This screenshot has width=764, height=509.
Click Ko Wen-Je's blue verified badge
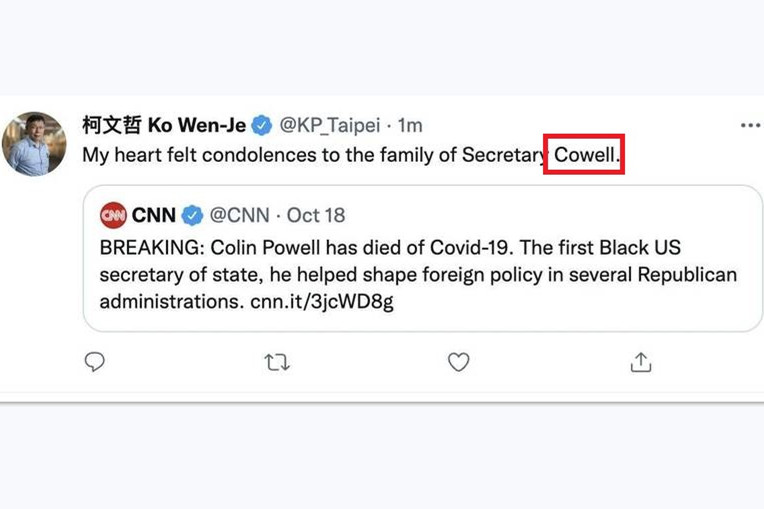[x=261, y=126]
